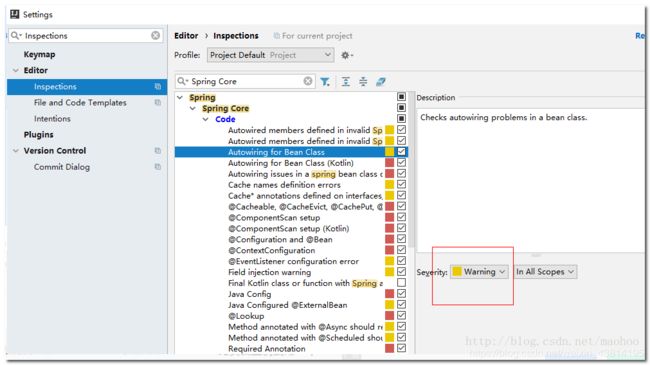Click the Reset link at top right
The height and width of the screenshot is (365, 650).
pos(640,36)
